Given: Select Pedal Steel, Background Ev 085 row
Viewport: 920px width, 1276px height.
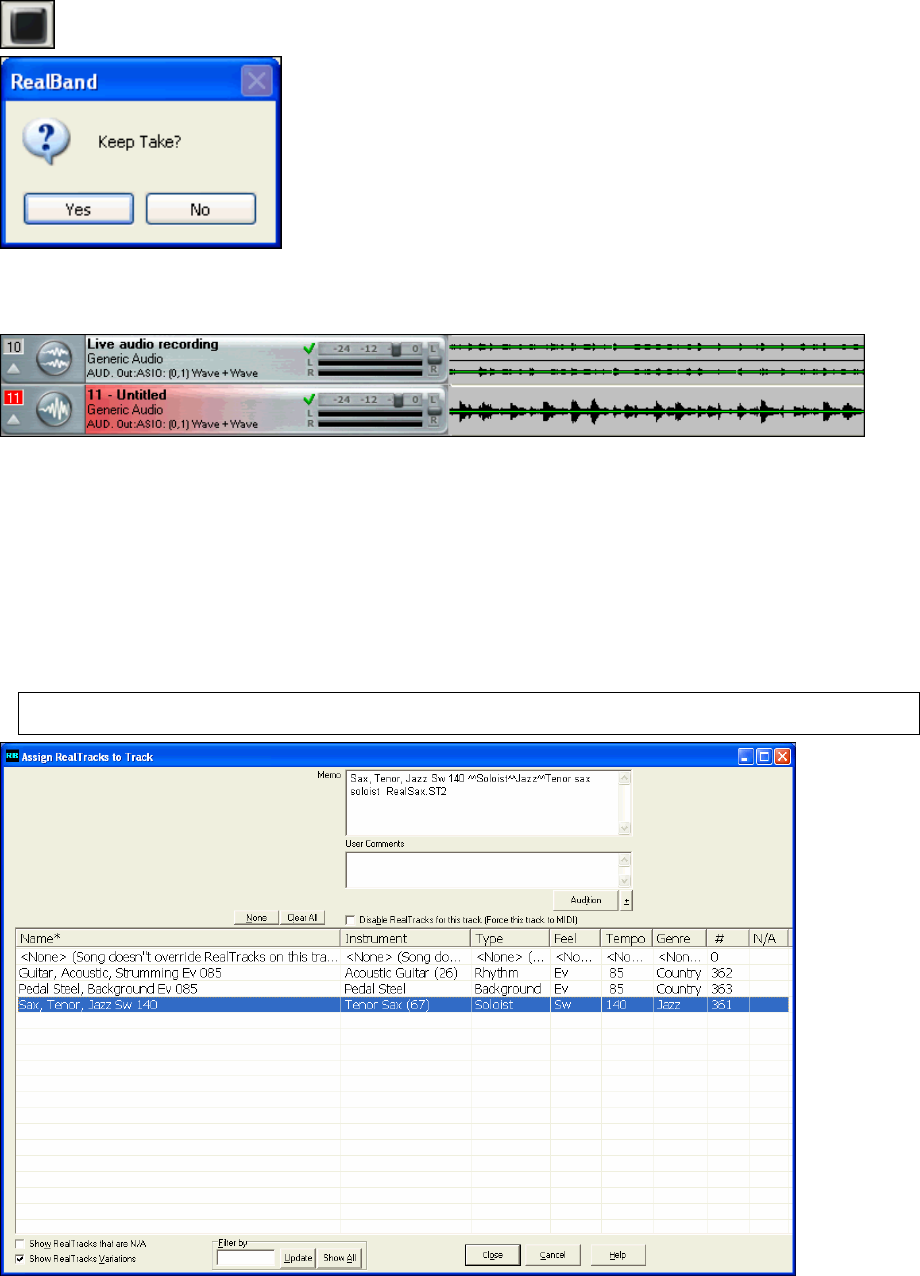Looking at the screenshot, I should tap(402, 988).
